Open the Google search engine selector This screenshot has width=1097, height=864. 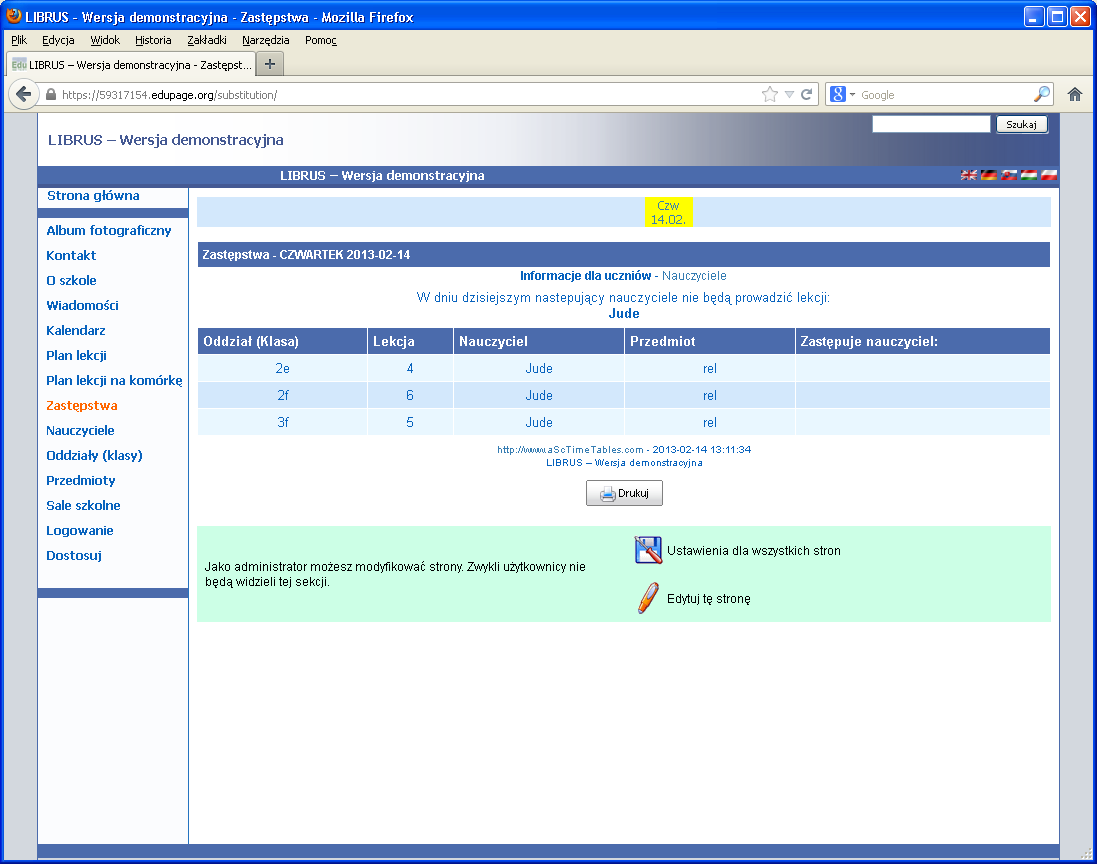point(842,94)
